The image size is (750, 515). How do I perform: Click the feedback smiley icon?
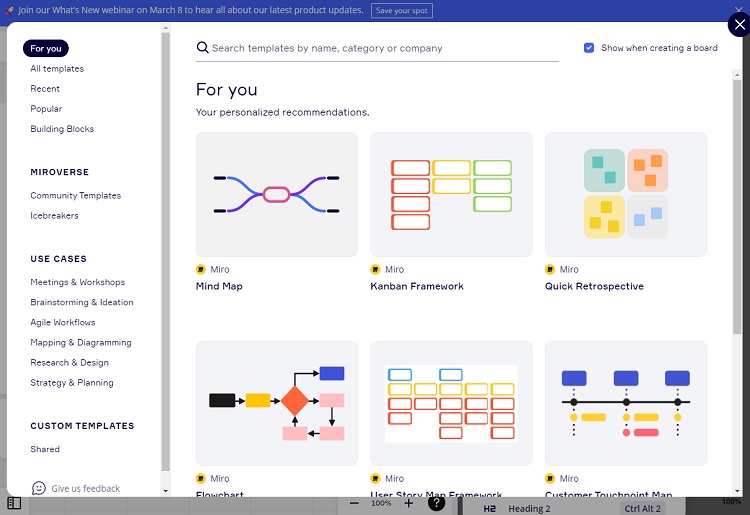[39, 488]
